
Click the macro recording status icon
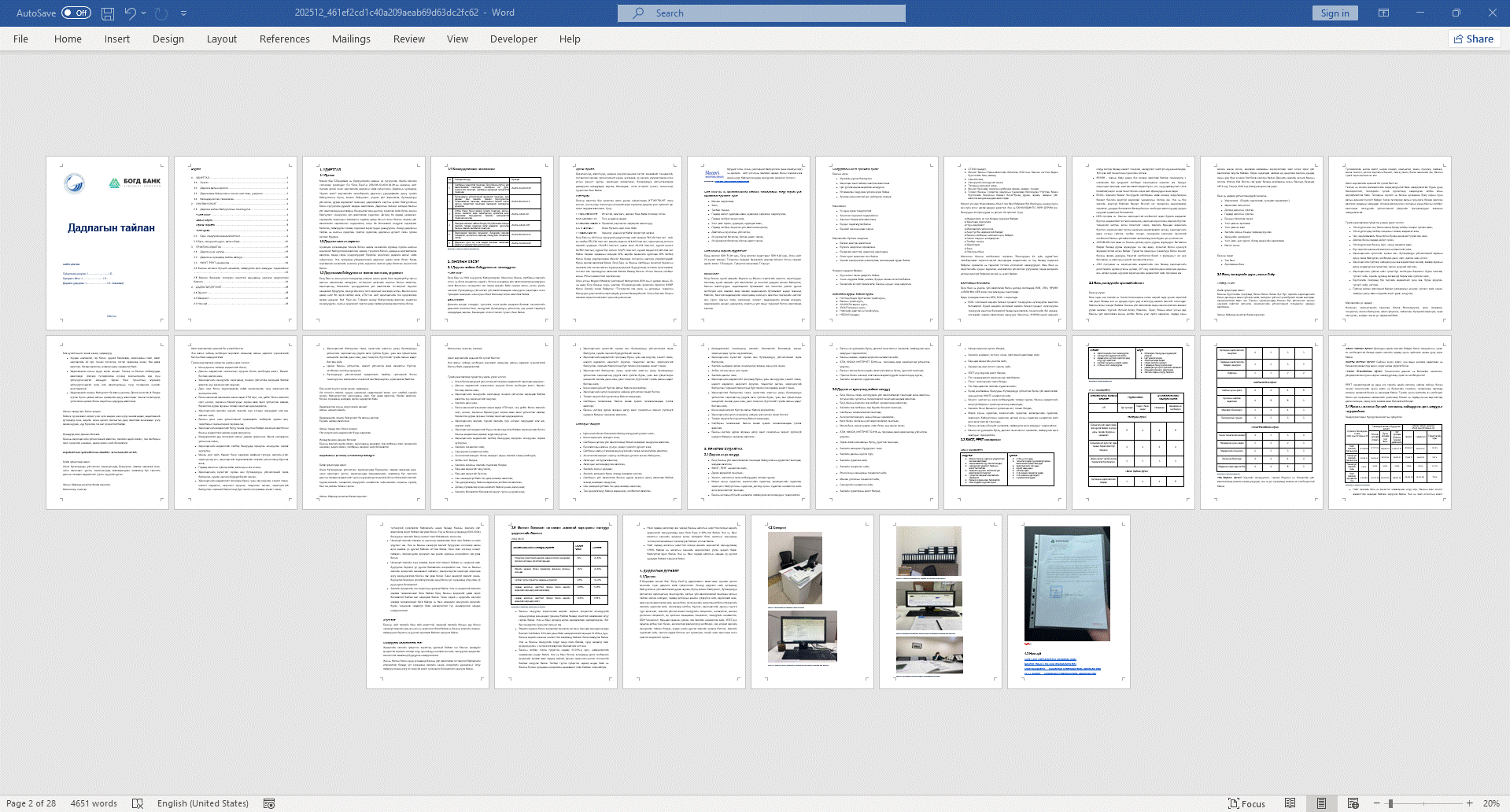269,803
